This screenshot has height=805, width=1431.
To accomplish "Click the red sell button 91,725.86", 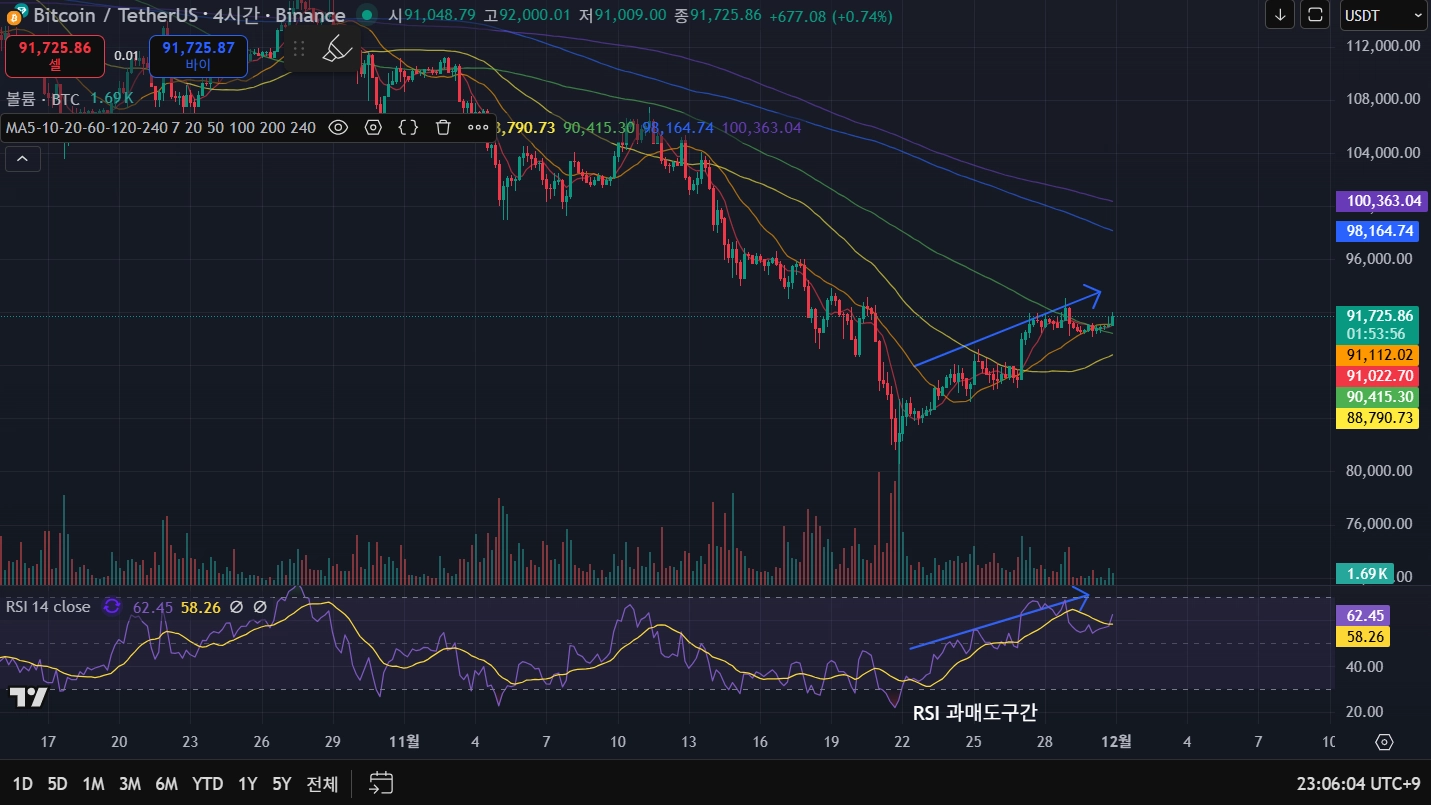I will coord(55,56).
